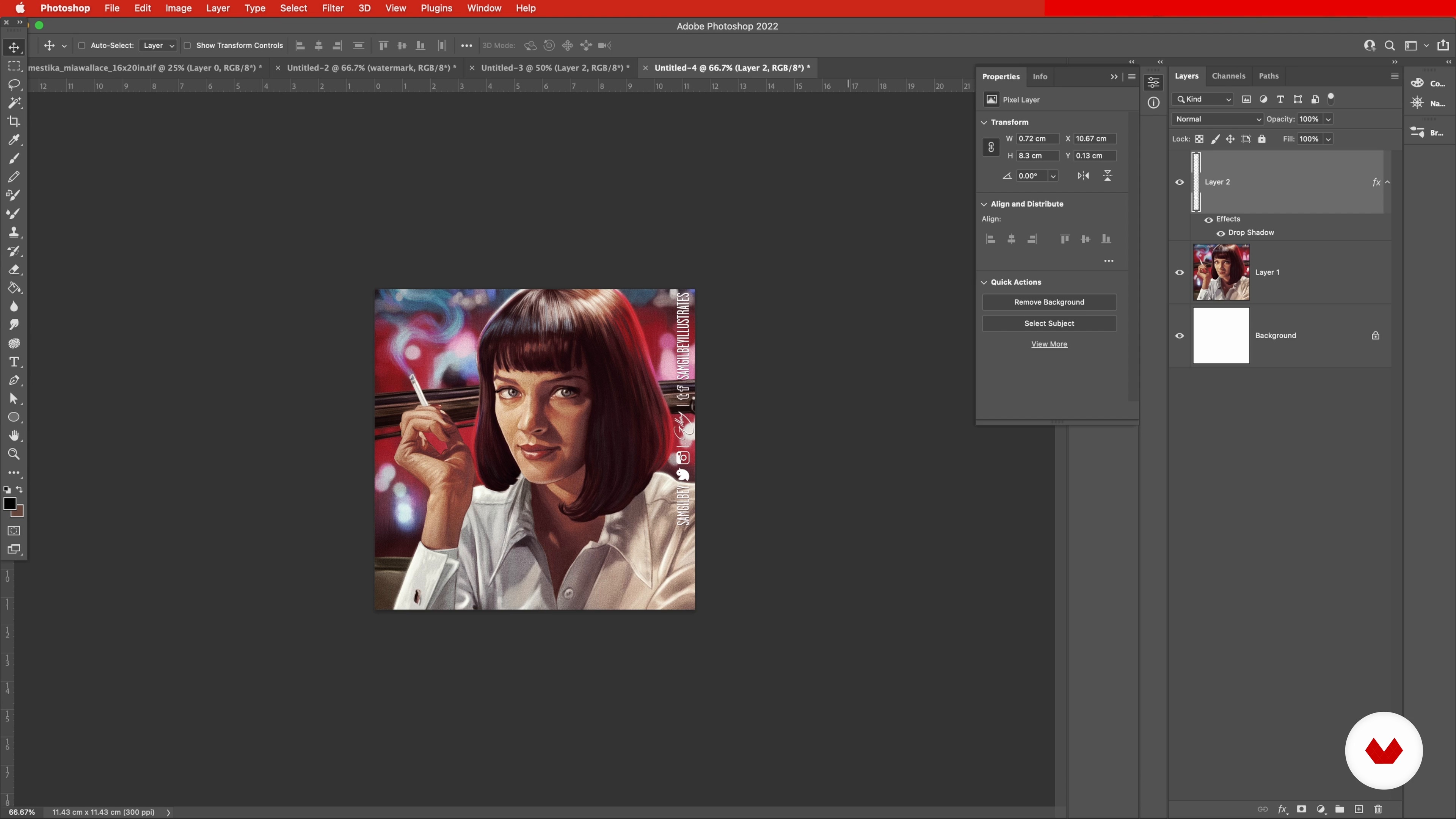Image resolution: width=1456 pixels, height=819 pixels.
Task: Select the Clone Stamp tool
Action: click(14, 232)
